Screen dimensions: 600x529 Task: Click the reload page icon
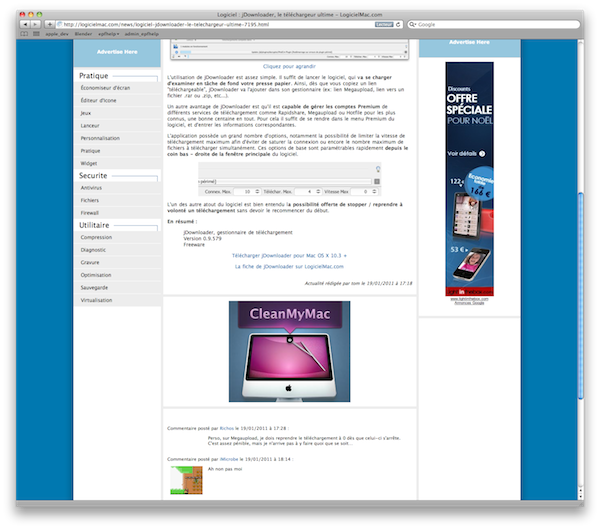(398, 24)
